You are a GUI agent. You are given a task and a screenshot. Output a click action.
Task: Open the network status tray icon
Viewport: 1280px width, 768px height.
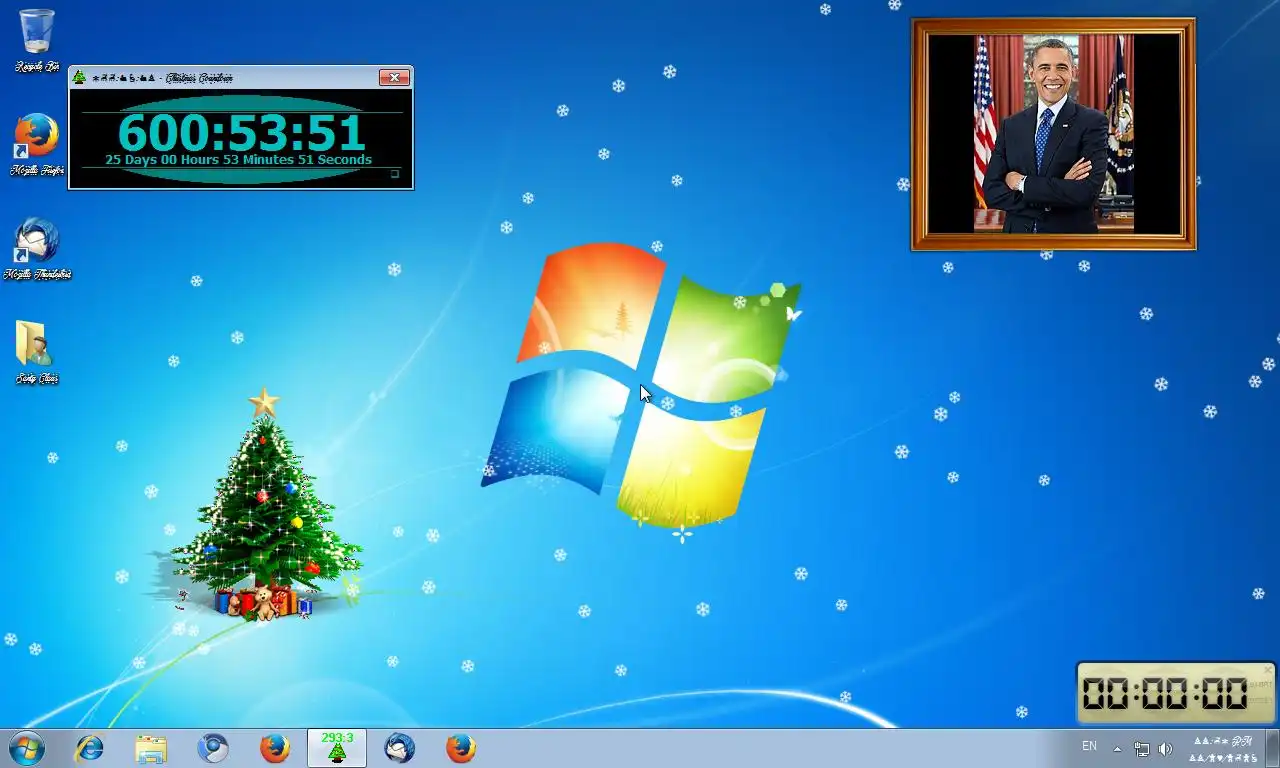click(1142, 749)
